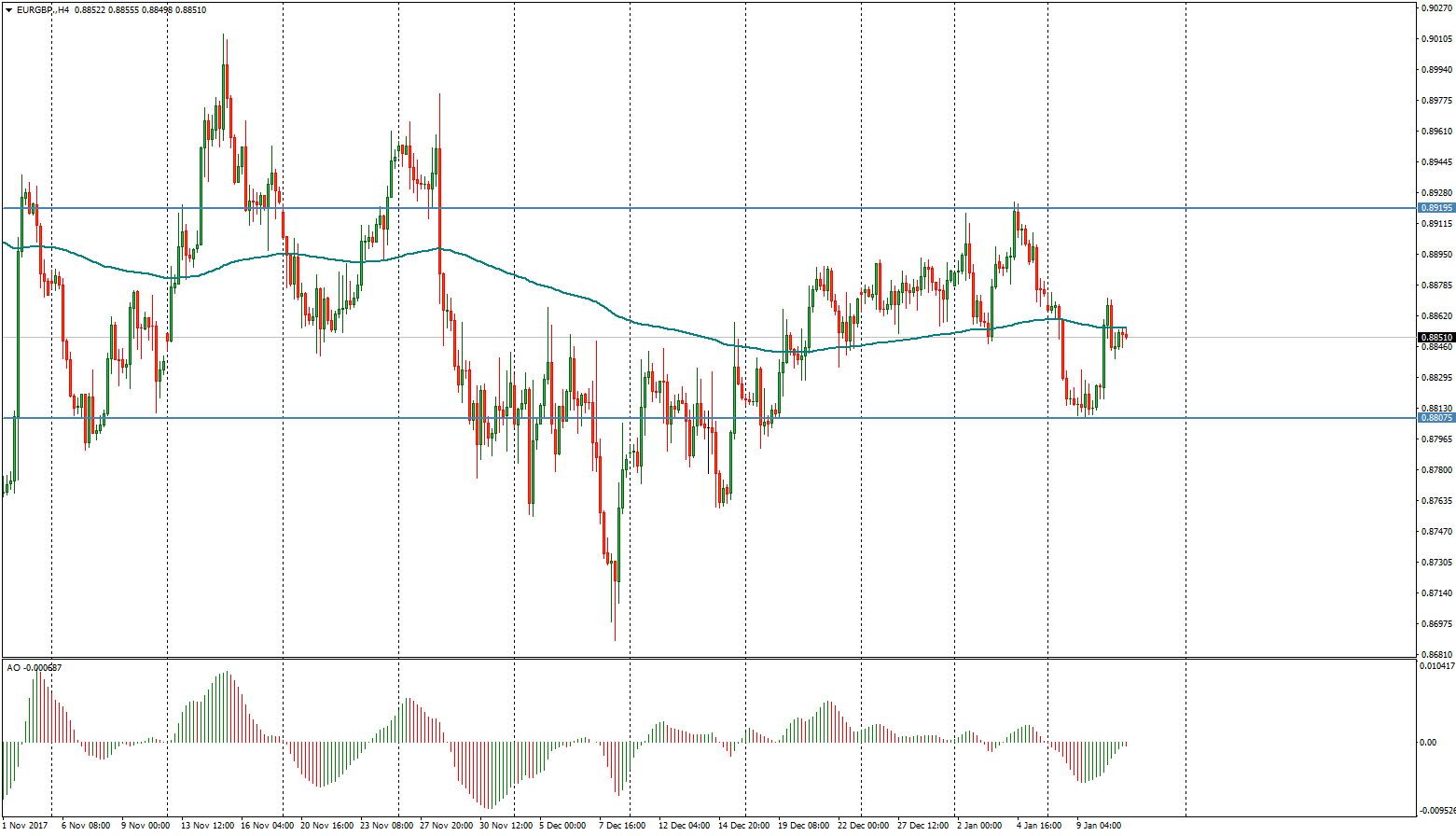This screenshot has width=1456, height=836.
Task: Click the AO indicator value label
Action: point(35,667)
